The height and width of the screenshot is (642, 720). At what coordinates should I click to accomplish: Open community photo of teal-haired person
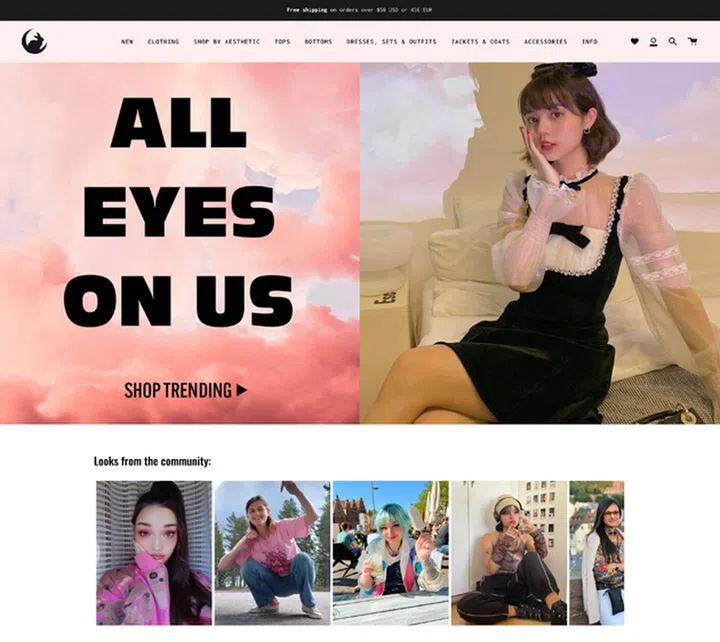390,553
